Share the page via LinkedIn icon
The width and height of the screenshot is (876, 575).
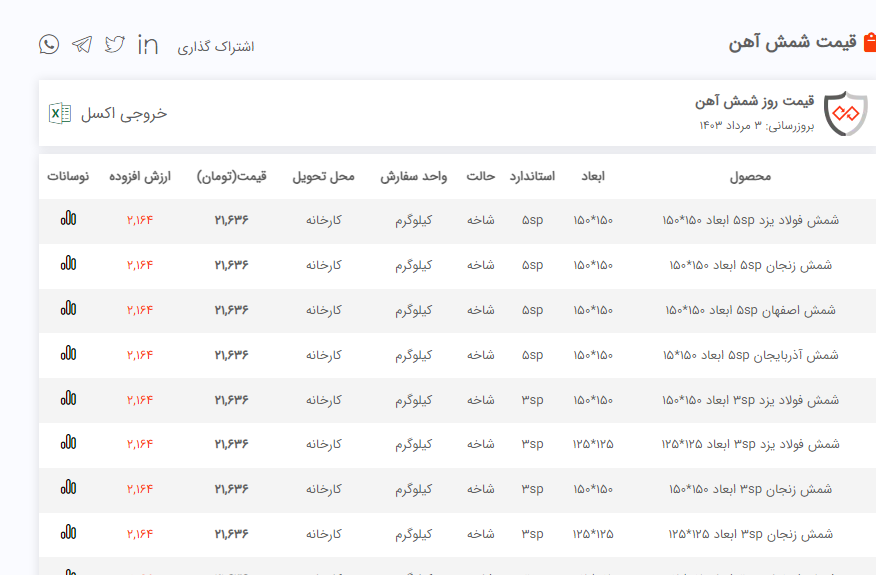coord(148,45)
